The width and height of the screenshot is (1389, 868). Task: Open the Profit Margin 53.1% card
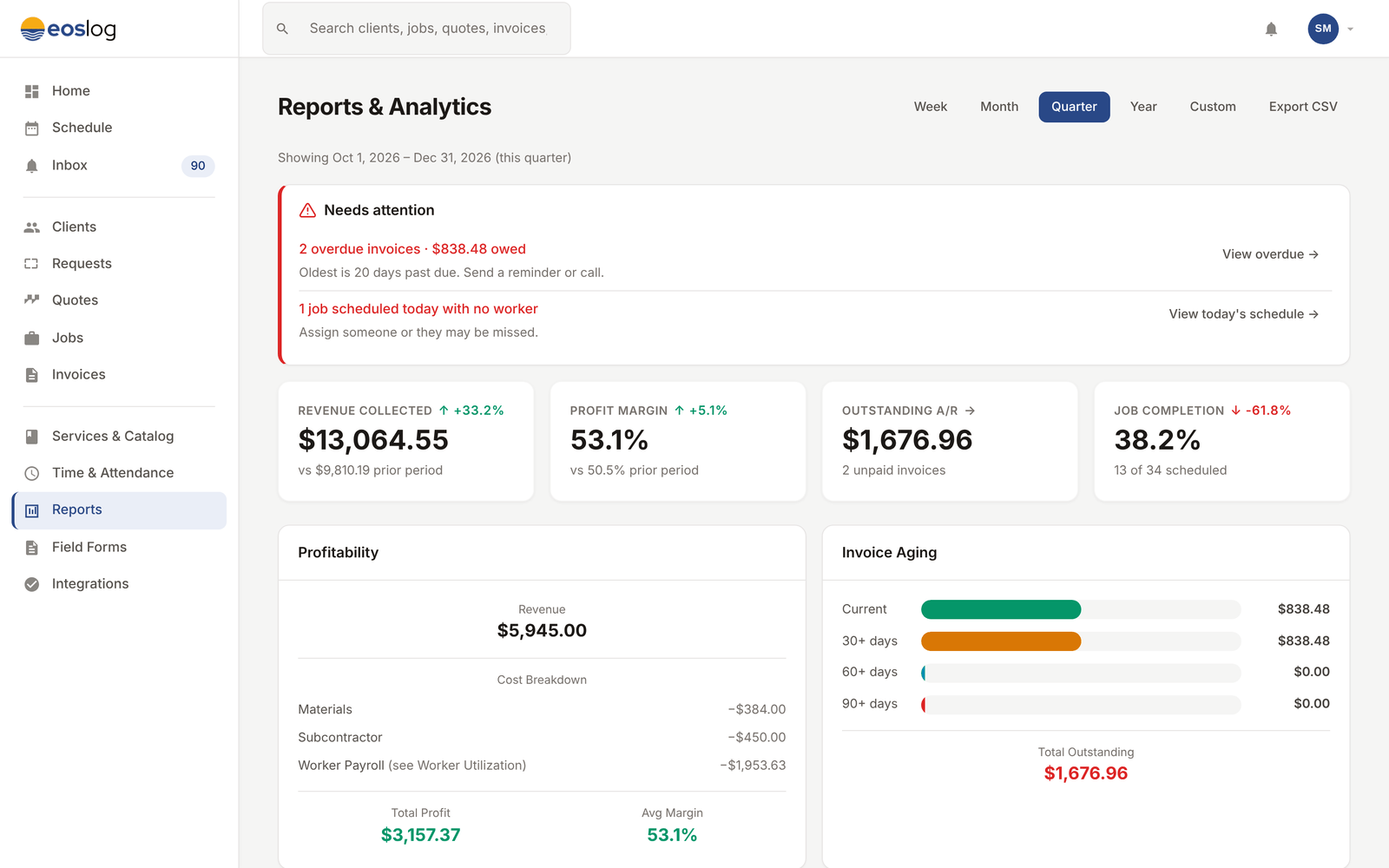(678, 441)
